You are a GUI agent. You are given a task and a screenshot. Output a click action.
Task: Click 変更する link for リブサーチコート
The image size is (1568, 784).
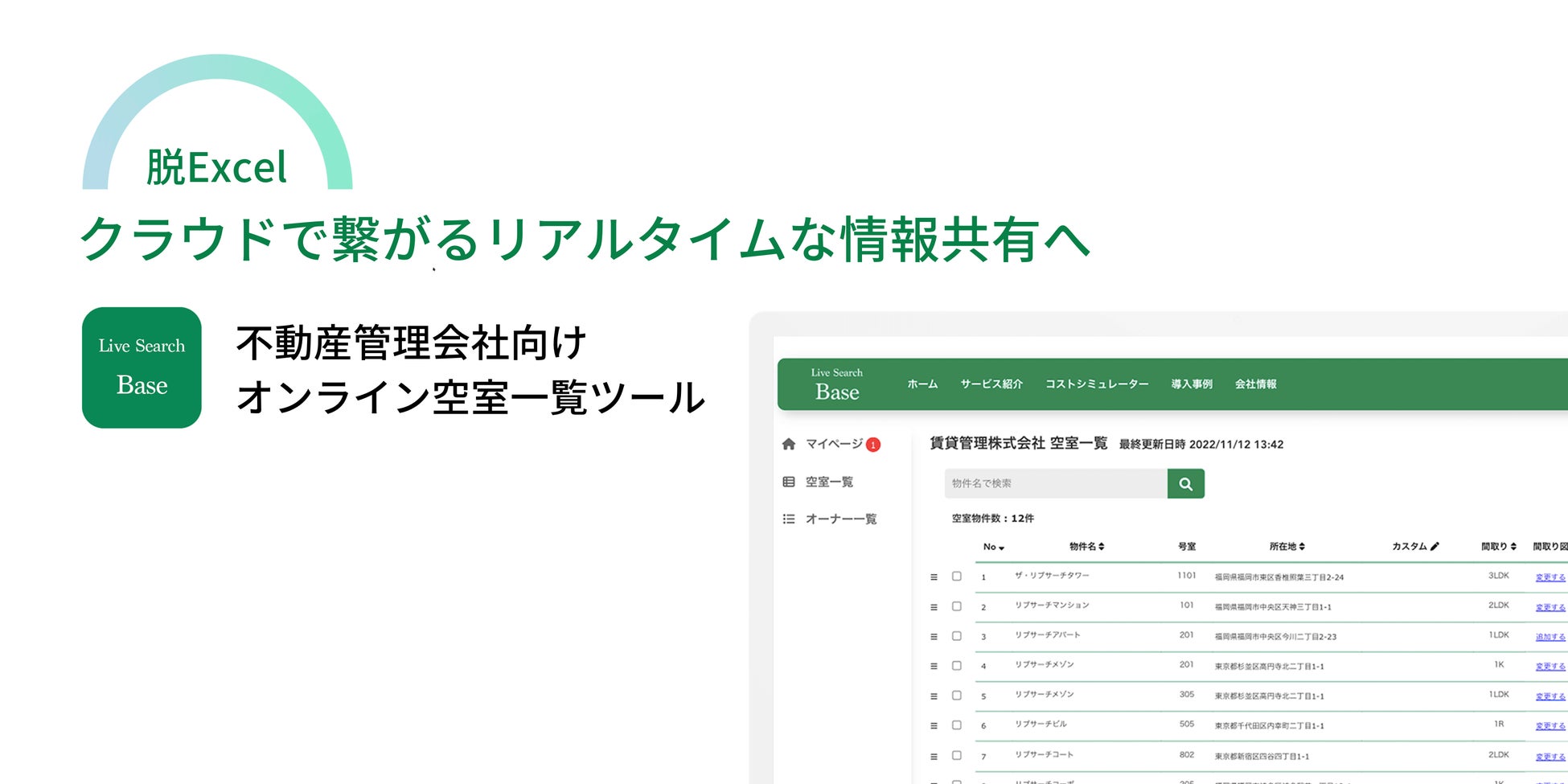pos(1550,757)
